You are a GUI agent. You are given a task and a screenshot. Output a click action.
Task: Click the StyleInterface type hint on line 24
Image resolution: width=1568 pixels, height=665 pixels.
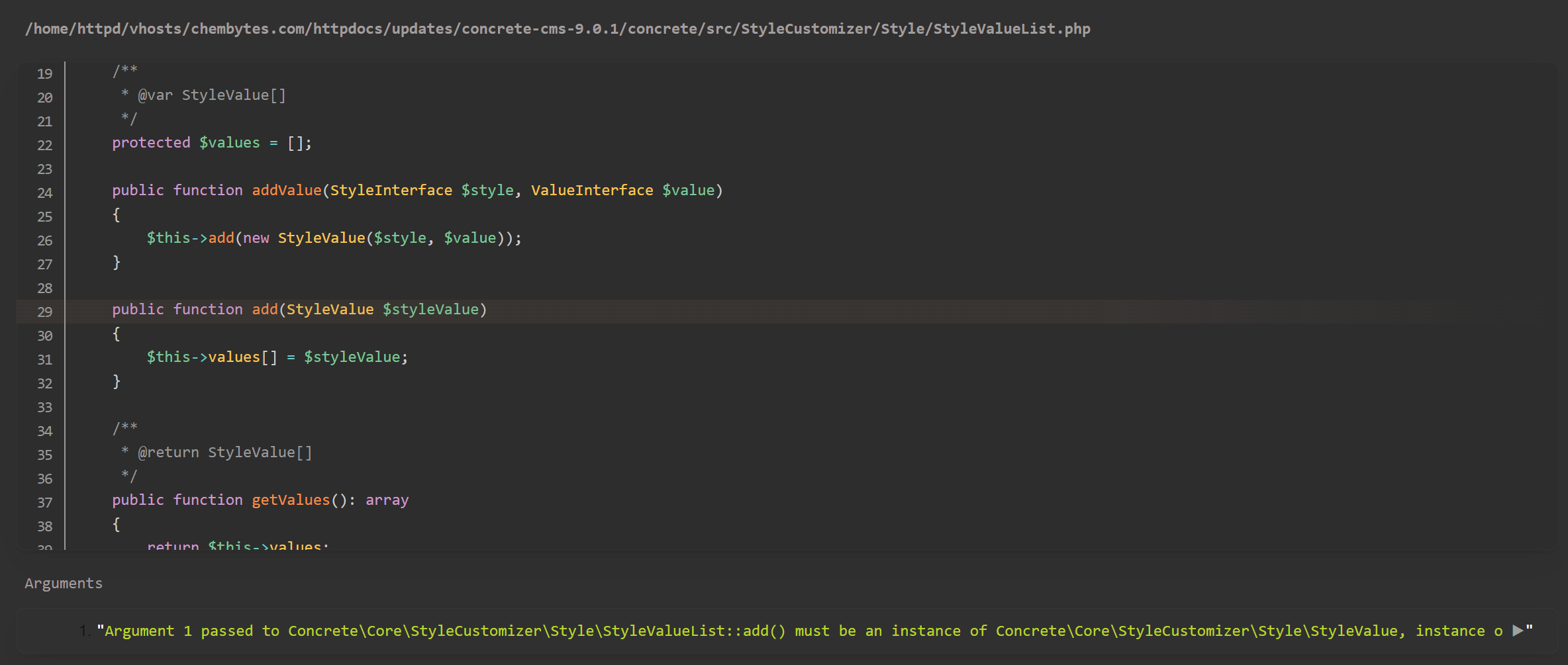click(391, 190)
